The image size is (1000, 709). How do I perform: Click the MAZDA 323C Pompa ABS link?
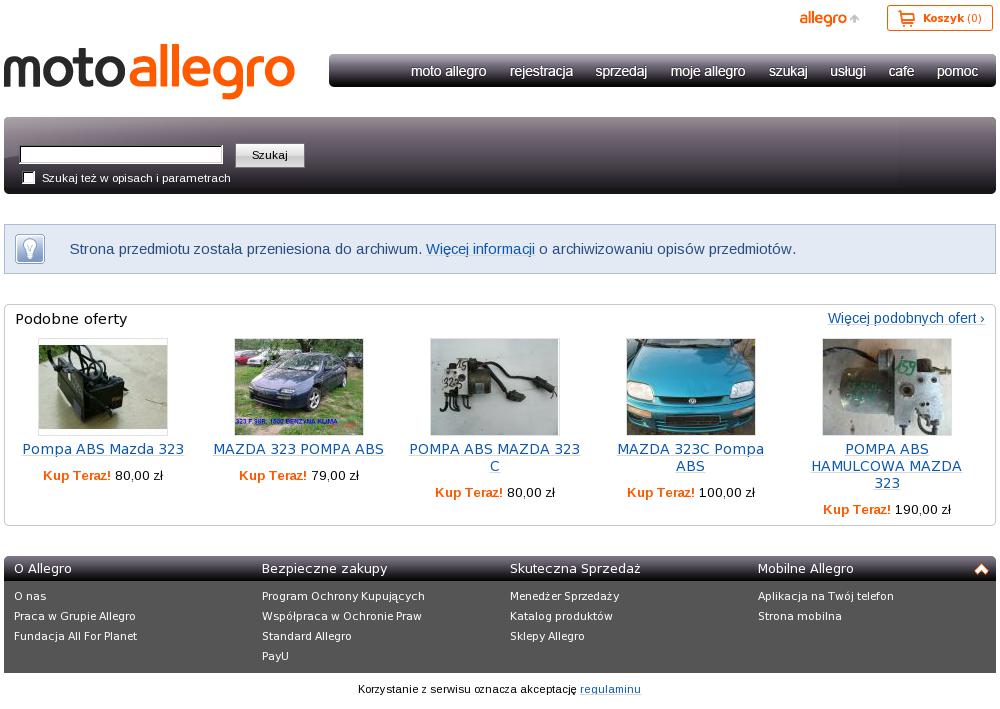[691, 458]
